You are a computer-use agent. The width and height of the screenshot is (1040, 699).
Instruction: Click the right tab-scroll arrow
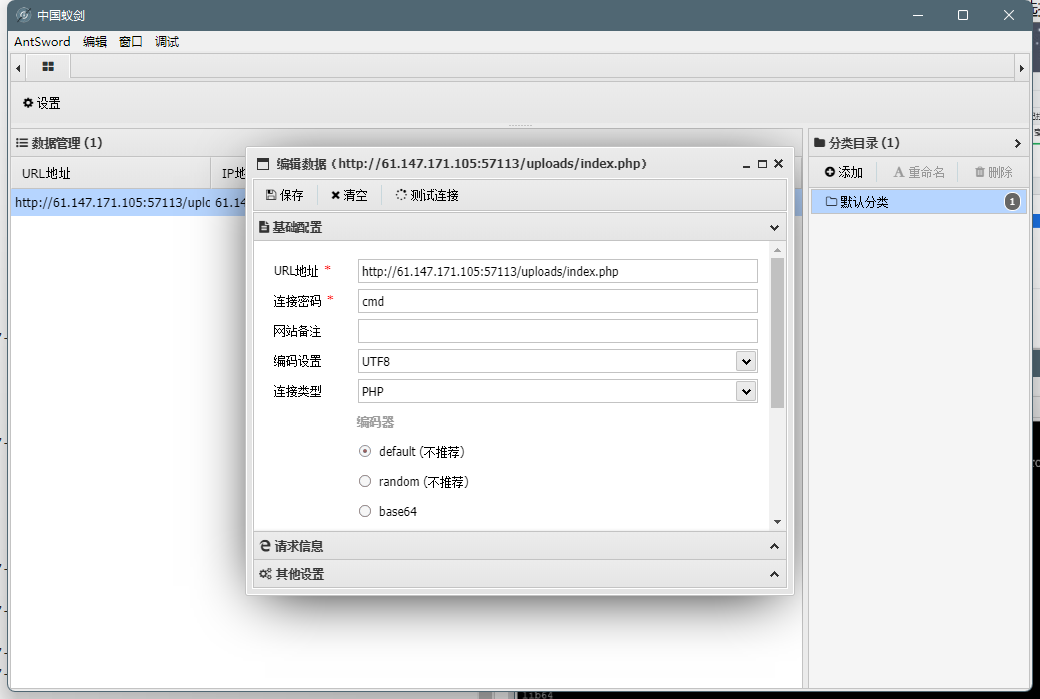coord(1021,68)
